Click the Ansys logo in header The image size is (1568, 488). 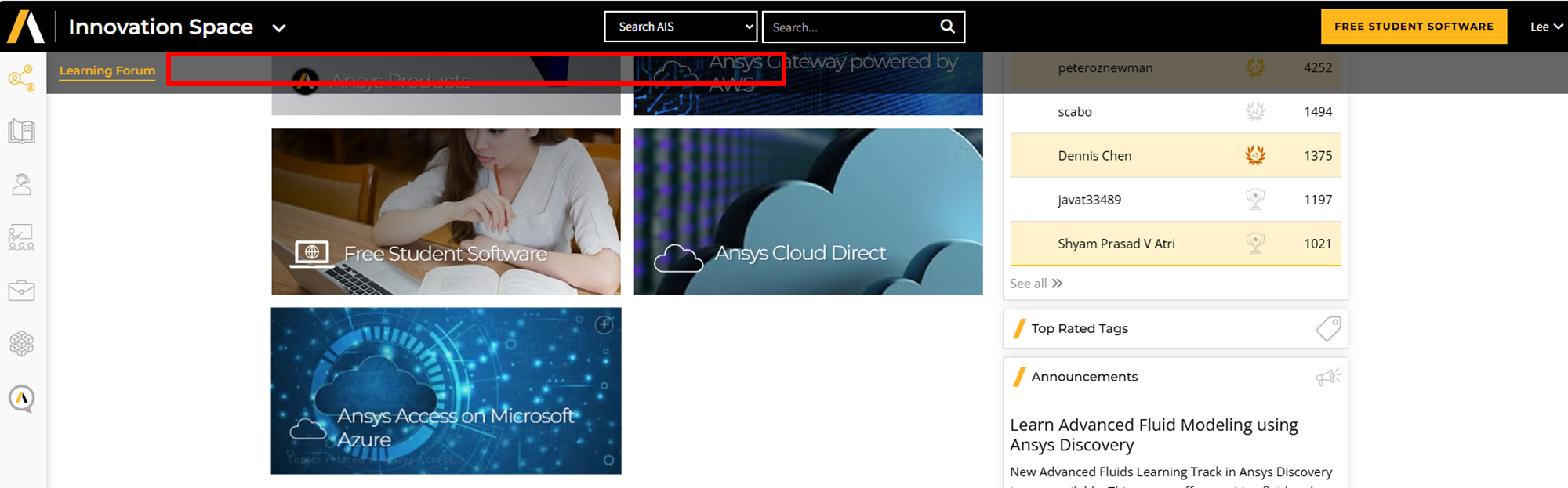click(26, 27)
